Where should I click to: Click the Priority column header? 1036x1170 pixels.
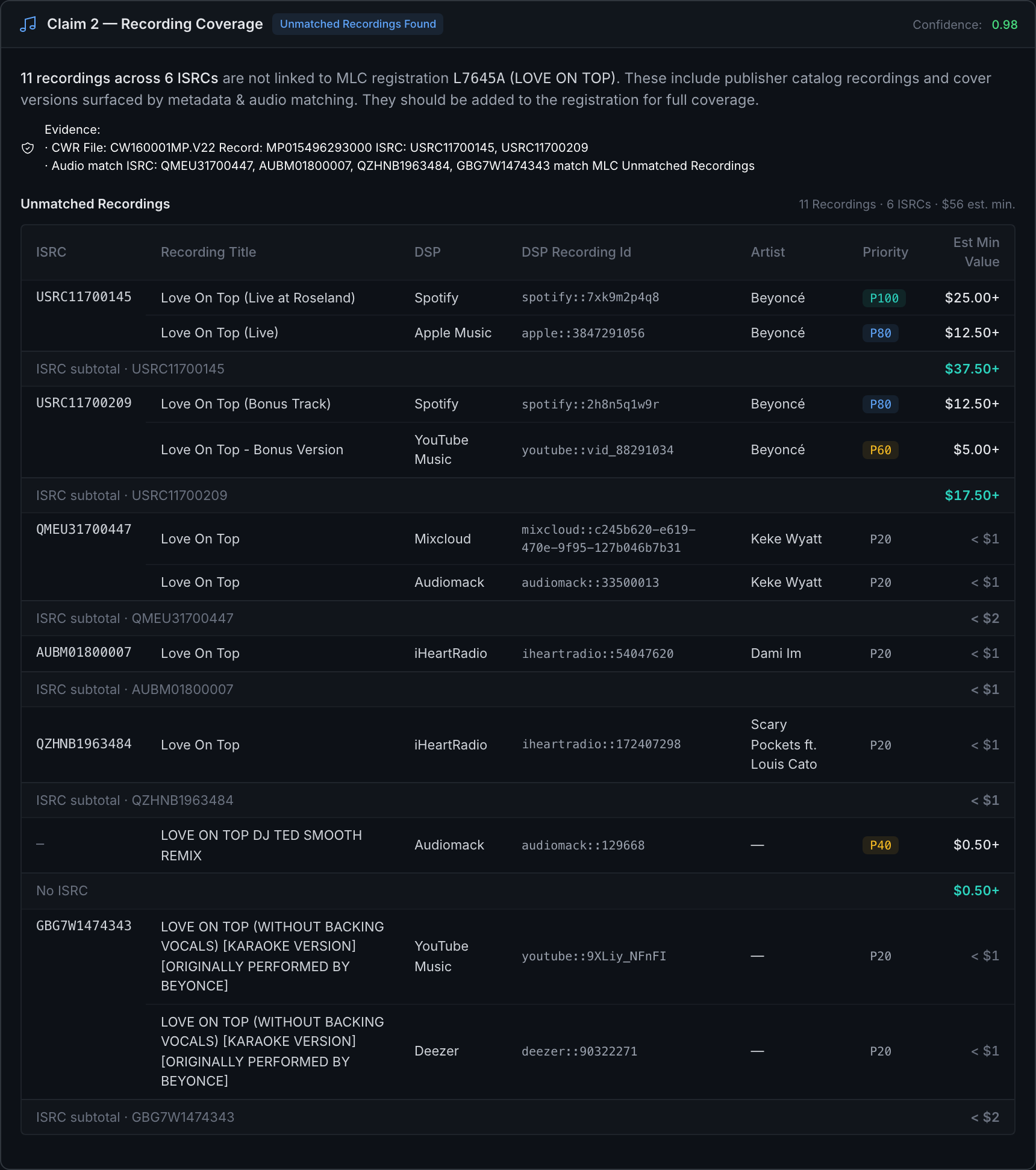885,252
